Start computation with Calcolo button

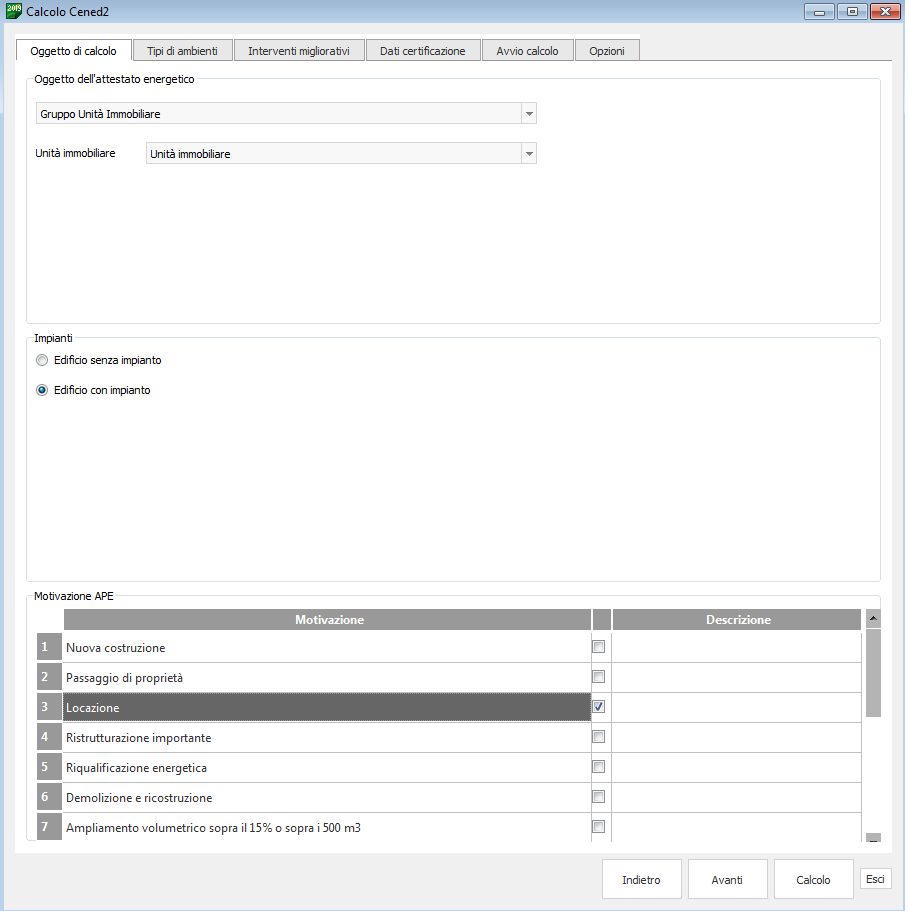click(813, 880)
